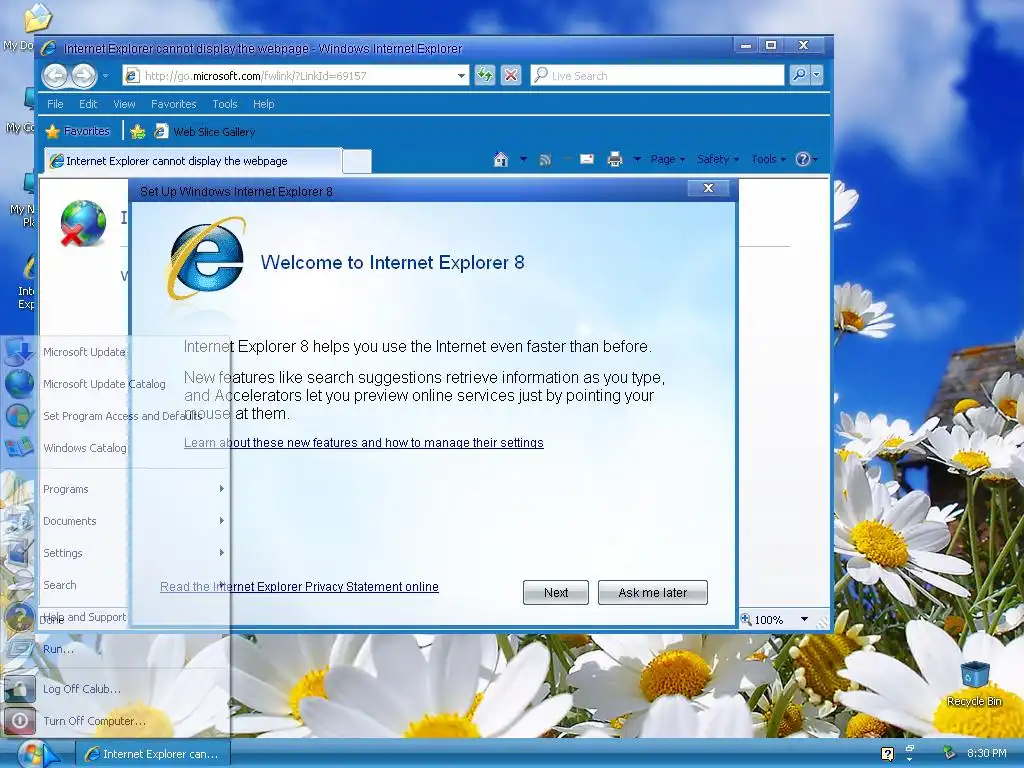Expand Documents submenu in Start menu
Image resolution: width=1024 pixels, height=768 pixels.
tap(115, 520)
